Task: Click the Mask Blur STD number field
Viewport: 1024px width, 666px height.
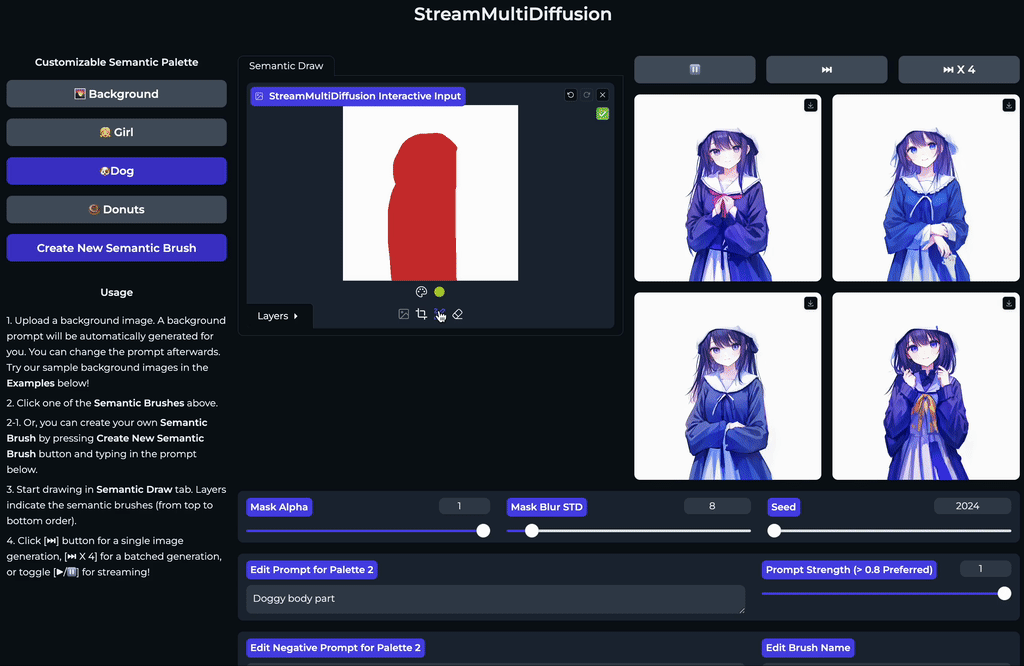Action: tap(717, 506)
